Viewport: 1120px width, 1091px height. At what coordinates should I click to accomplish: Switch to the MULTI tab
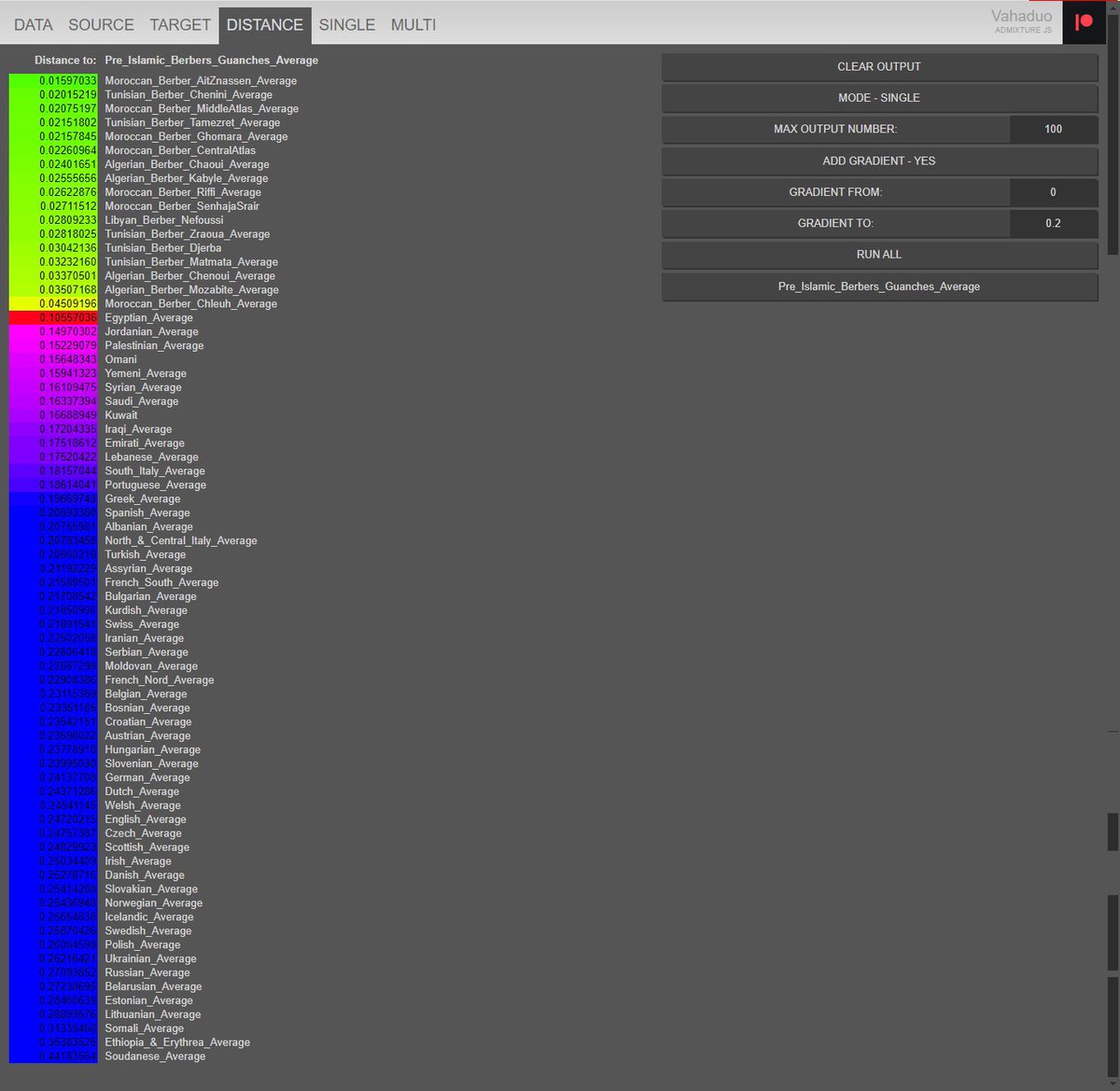413,25
